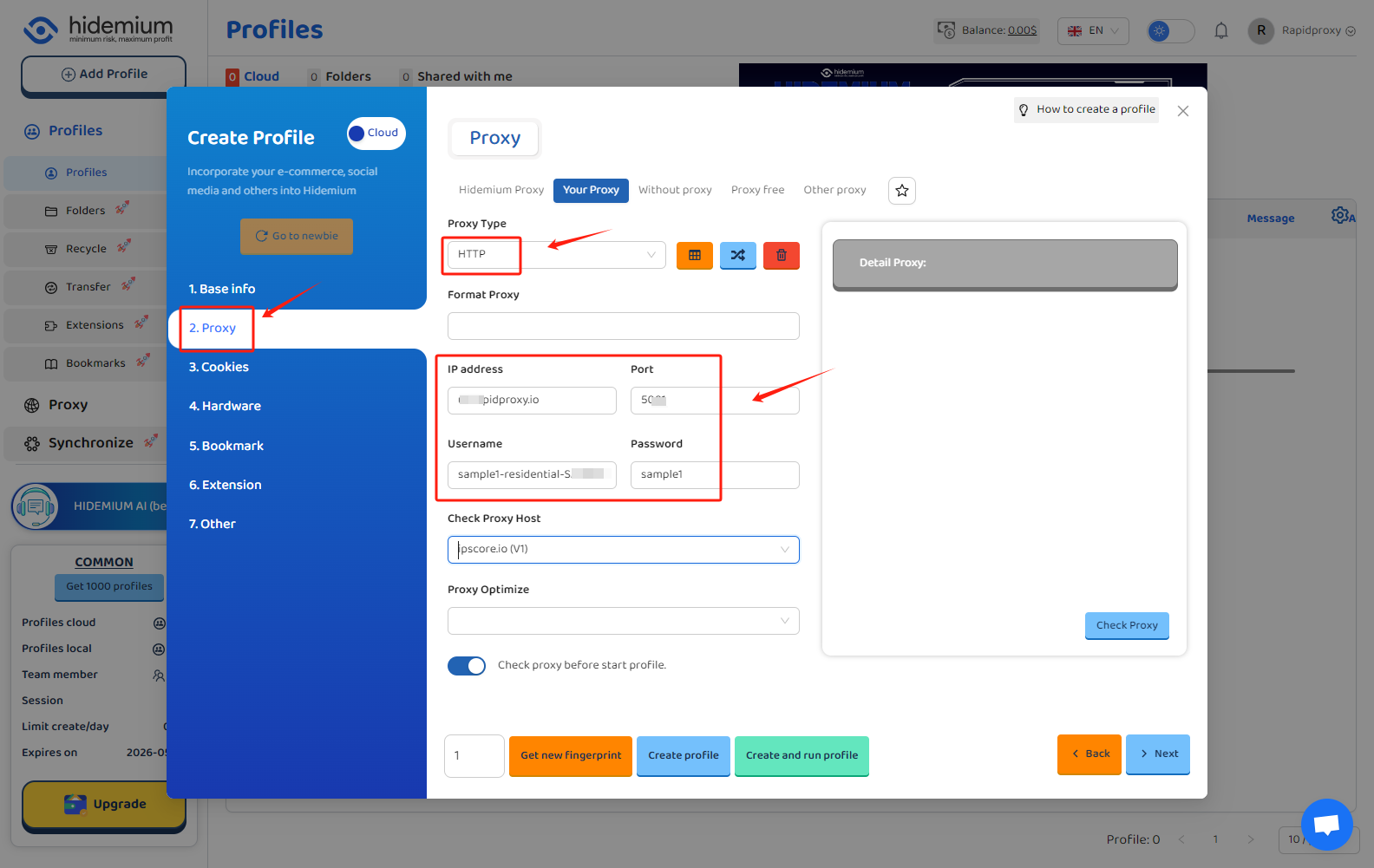Go to step 4. Hardware

(x=225, y=407)
